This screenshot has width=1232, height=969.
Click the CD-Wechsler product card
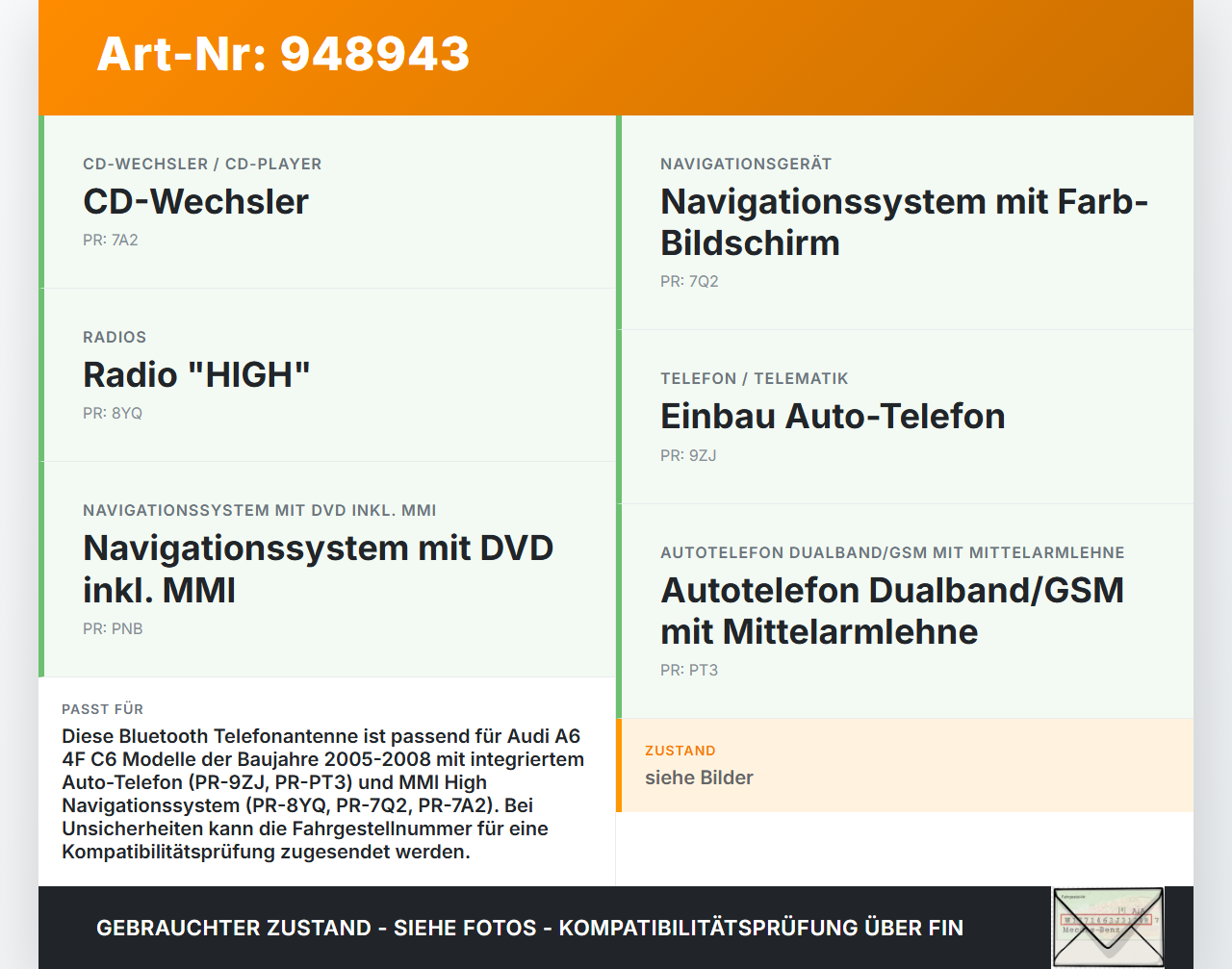point(327,200)
